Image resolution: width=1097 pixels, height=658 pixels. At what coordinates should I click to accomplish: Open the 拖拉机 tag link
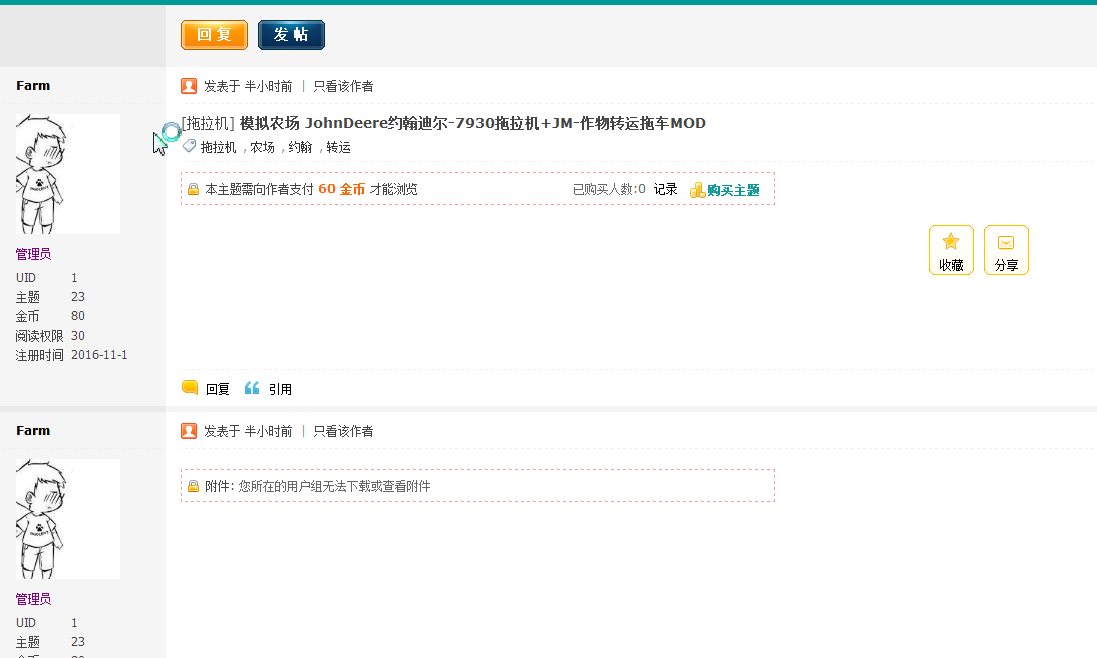tap(218, 148)
